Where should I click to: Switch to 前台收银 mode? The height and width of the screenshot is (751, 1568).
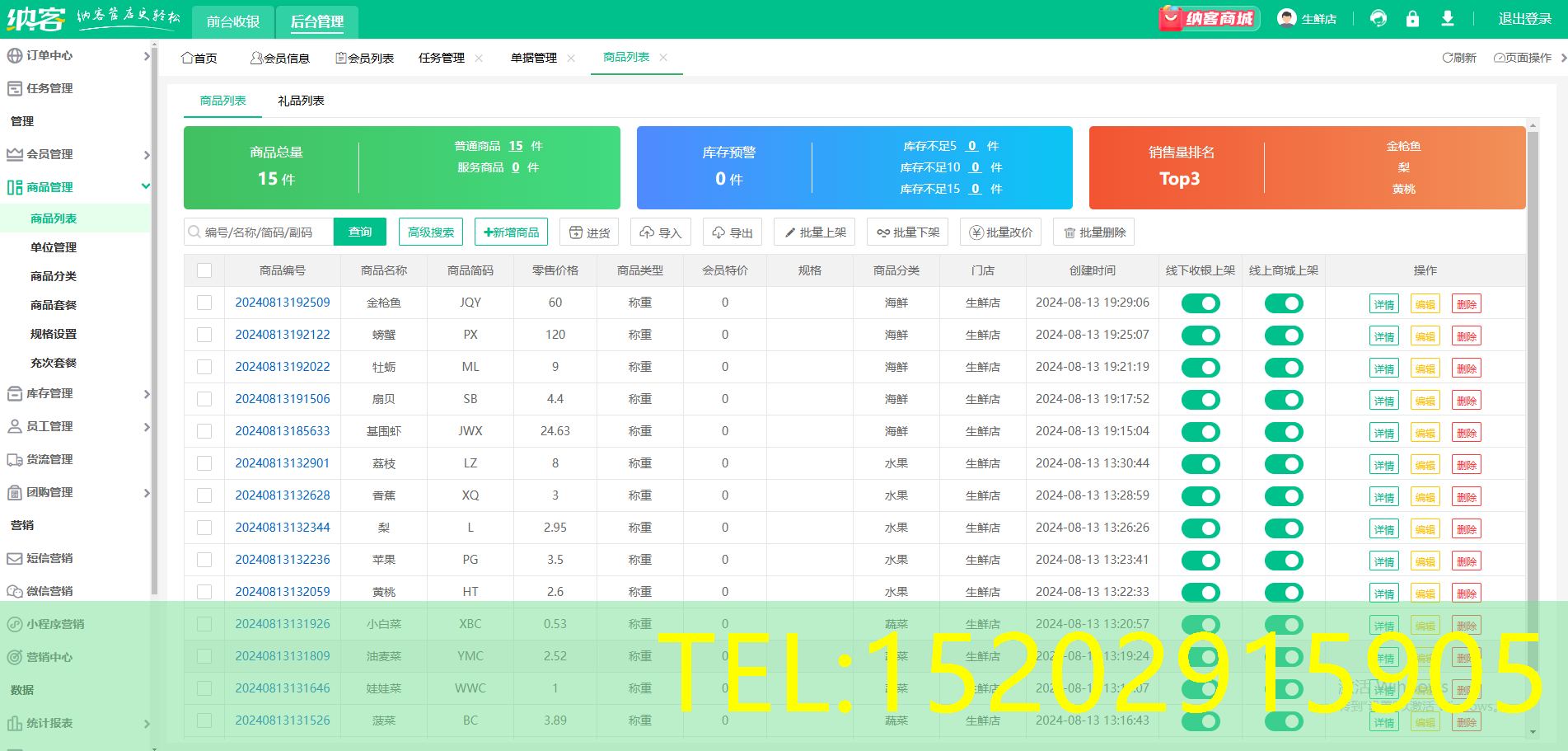(232, 22)
